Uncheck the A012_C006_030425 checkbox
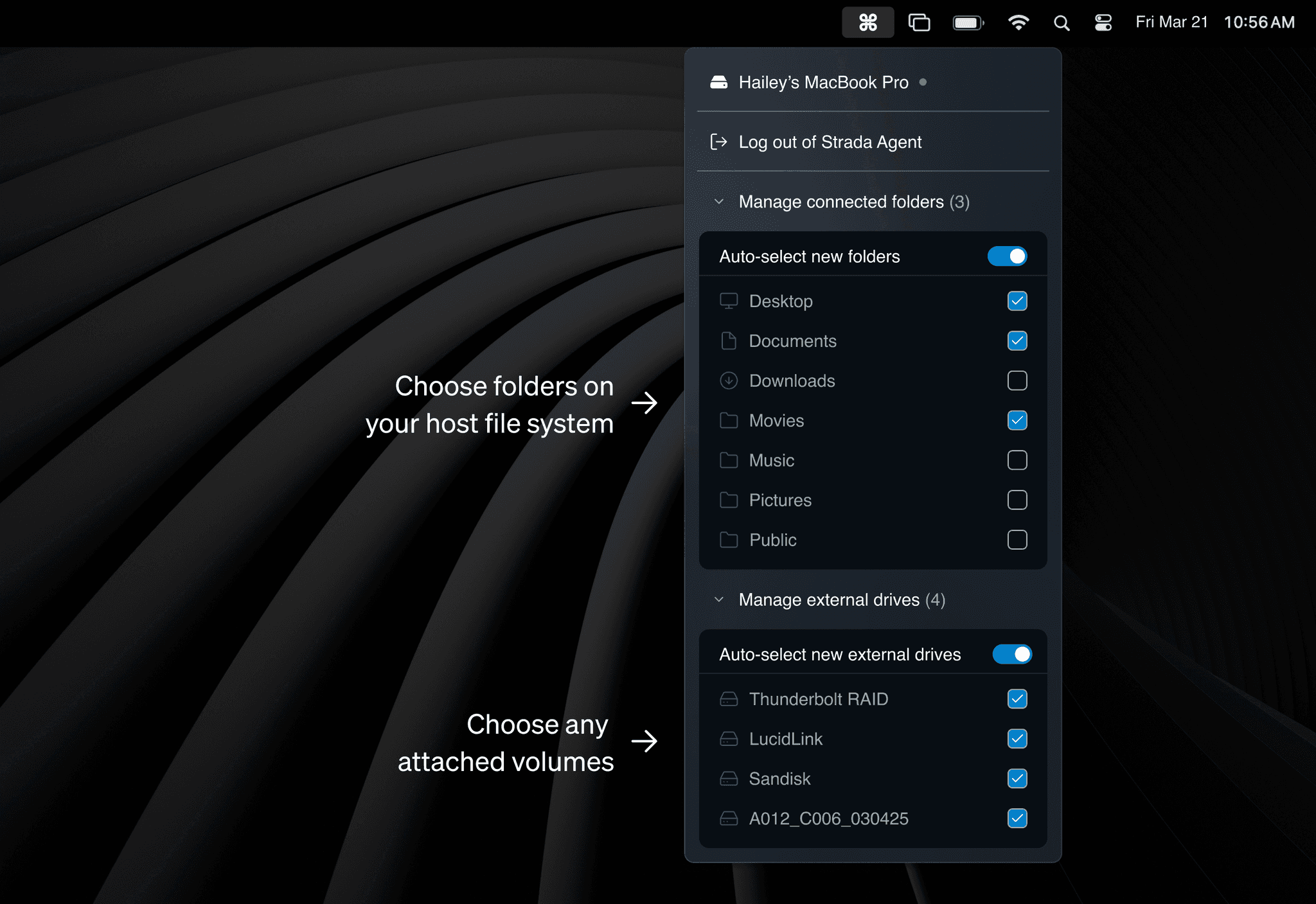1316x904 pixels. pyautogui.click(x=1017, y=819)
